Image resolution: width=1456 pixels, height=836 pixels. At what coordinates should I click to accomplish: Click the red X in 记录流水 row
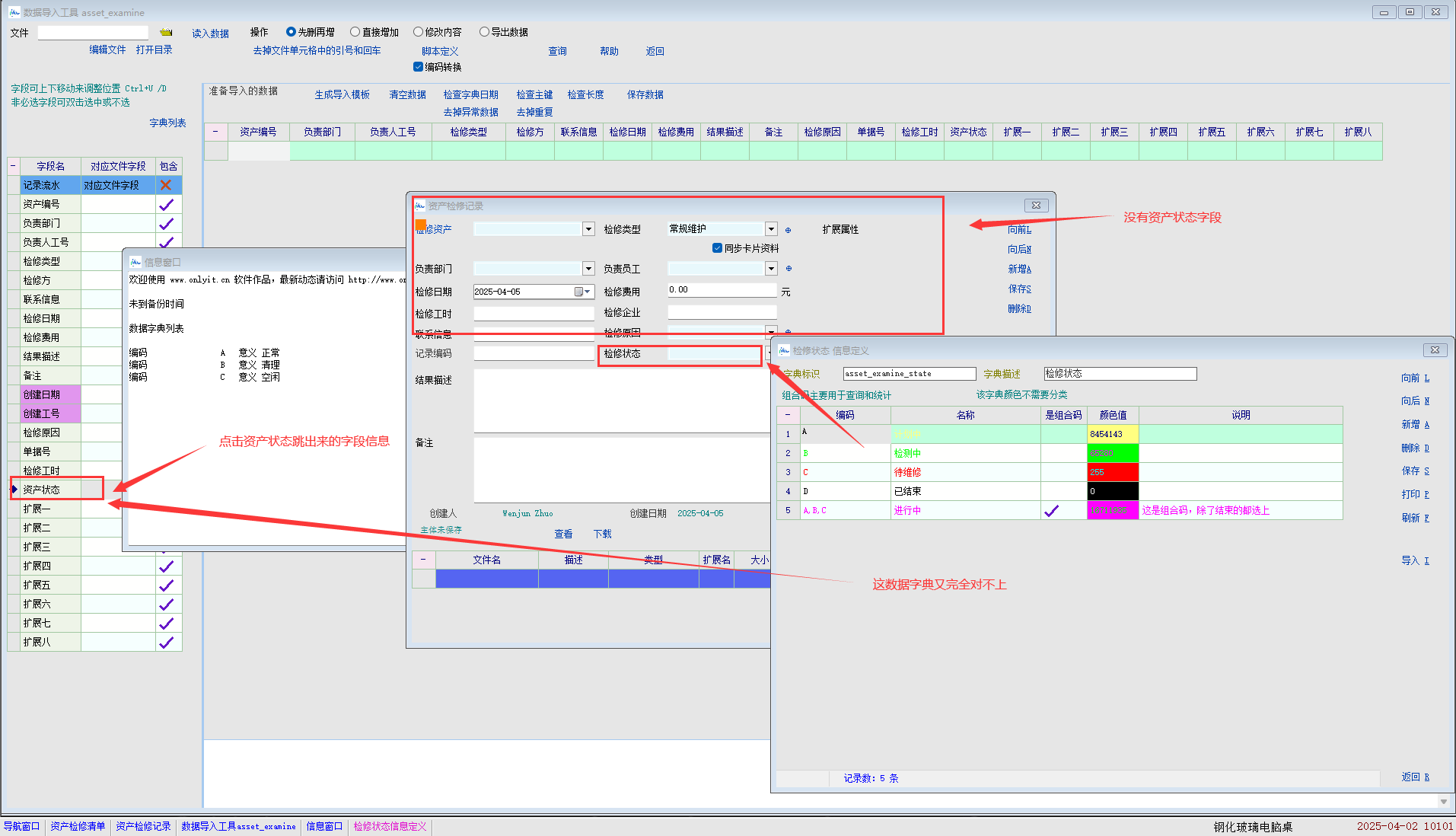pyautogui.click(x=166, y=185)
